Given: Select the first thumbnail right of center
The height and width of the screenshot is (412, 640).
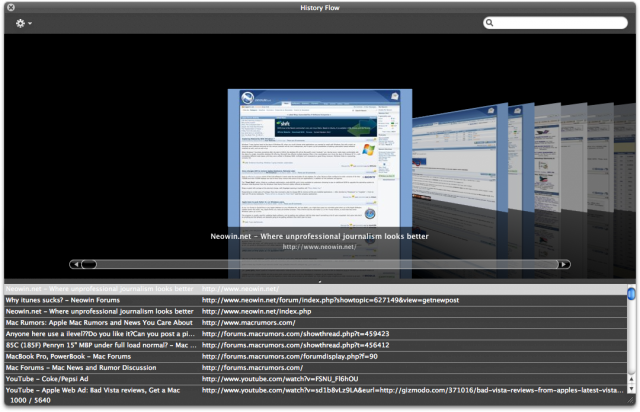Looking at the screenshot, I should click(x=459, y=159).
